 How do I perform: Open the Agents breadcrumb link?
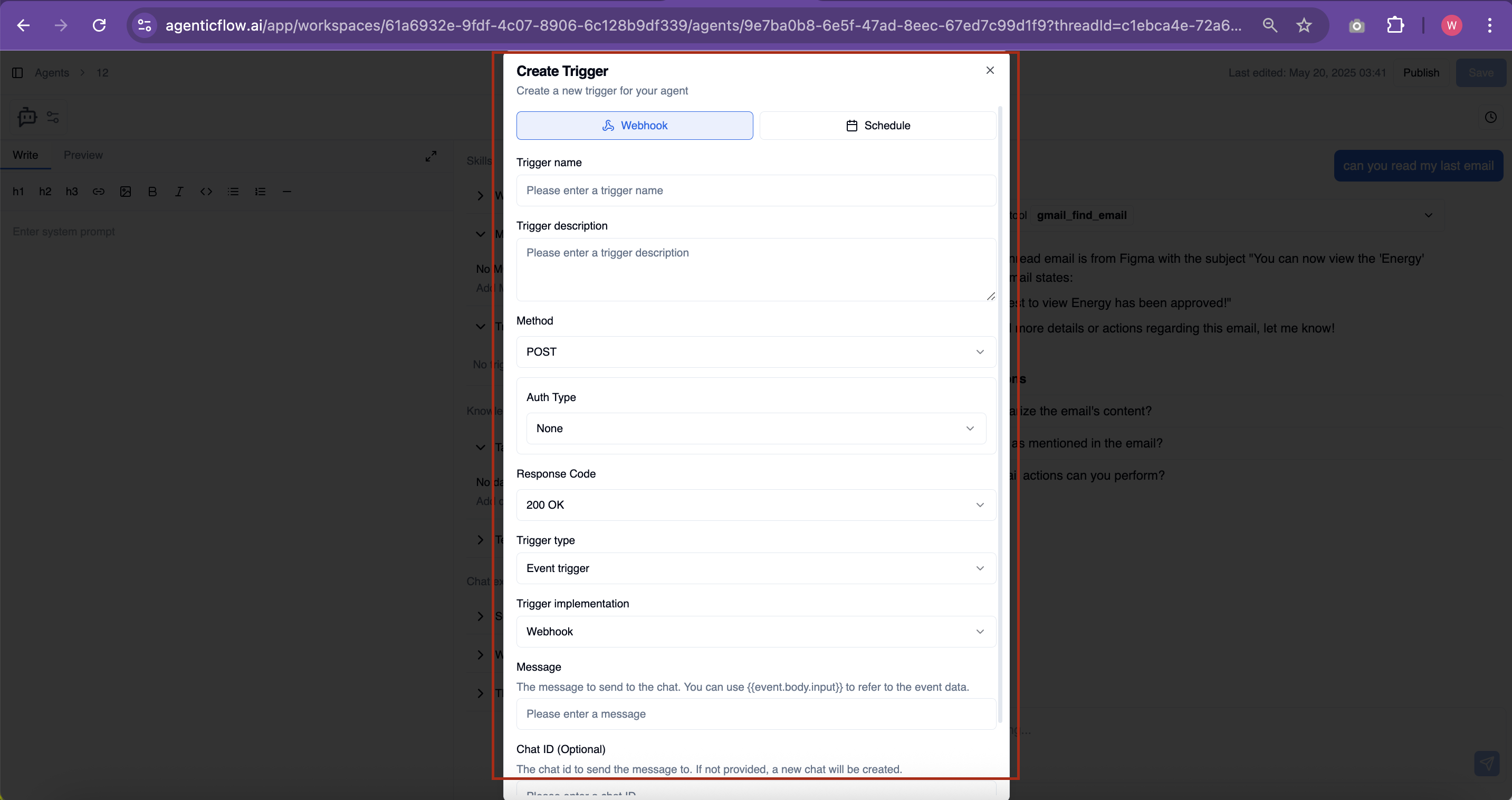point(52,73)
